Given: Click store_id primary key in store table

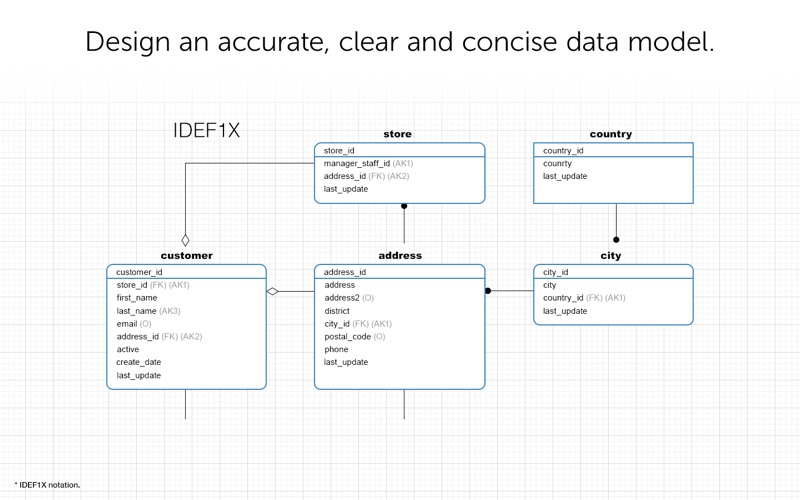Looking at the screenshot, I should tap(339, 151).
